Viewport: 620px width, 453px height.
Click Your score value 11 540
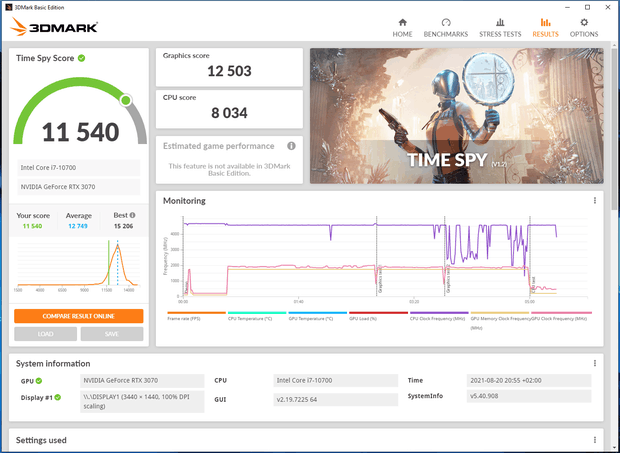32,226
